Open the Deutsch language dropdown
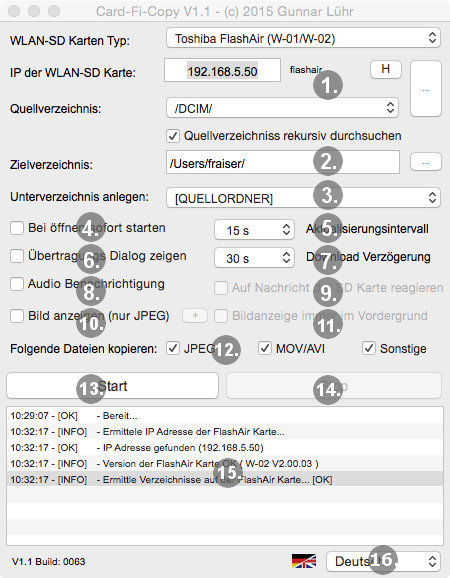Screen dimensions: 450x578 [383, 561]
